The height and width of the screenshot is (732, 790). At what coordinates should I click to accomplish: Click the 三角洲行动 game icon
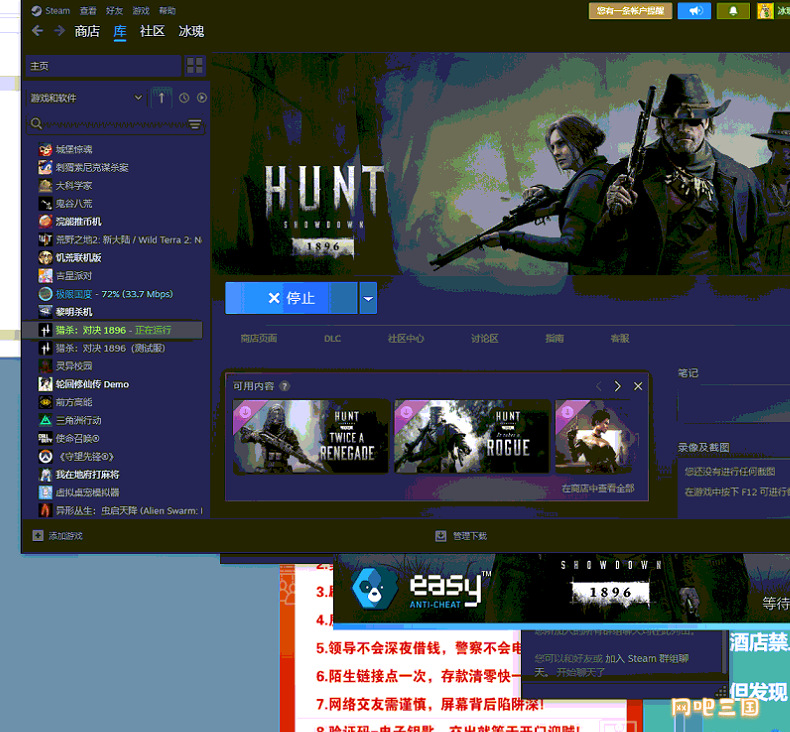pyautogui.click(x=45, y=420)
